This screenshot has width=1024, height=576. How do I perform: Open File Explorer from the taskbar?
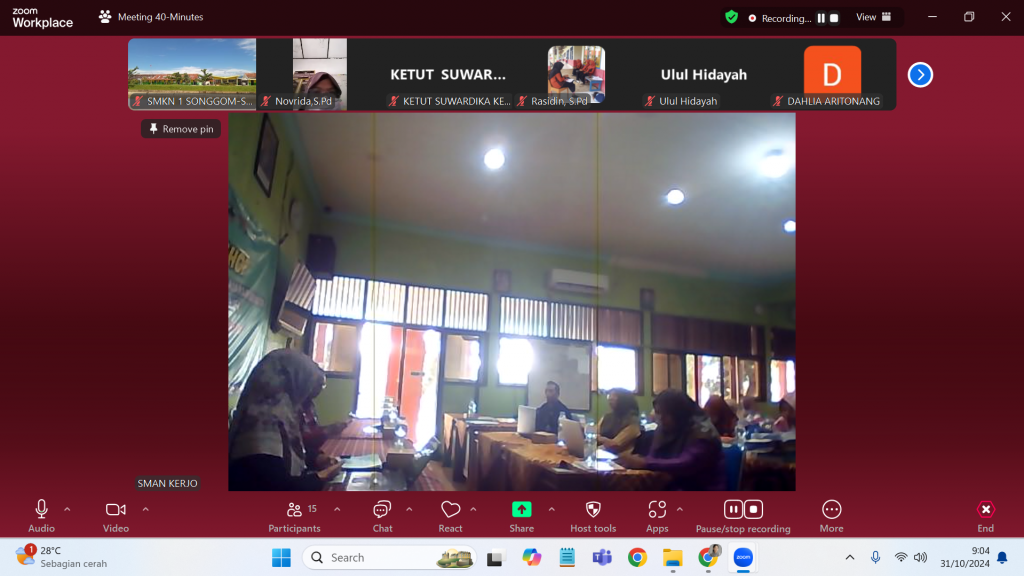click(673, 558)
